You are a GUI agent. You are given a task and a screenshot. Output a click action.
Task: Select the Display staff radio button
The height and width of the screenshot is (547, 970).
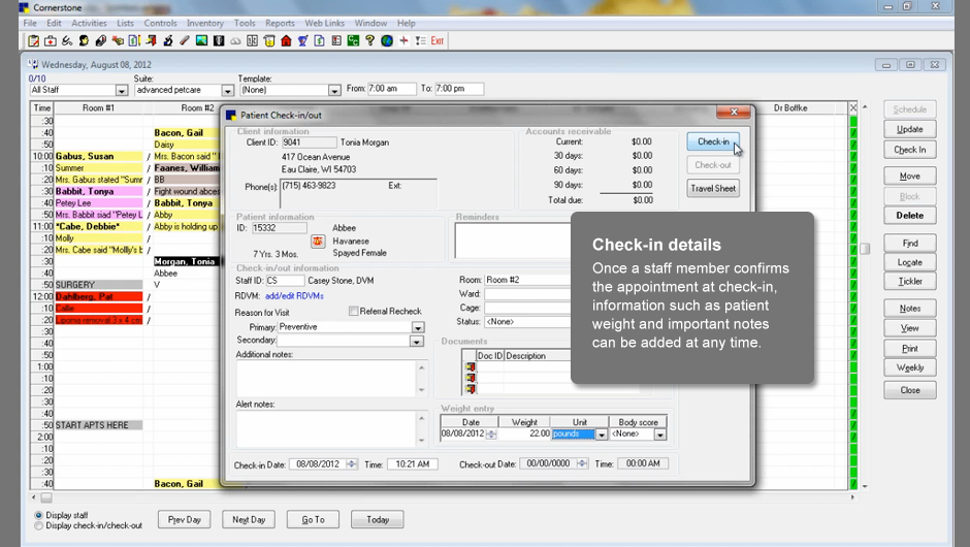tap(39, 515)
